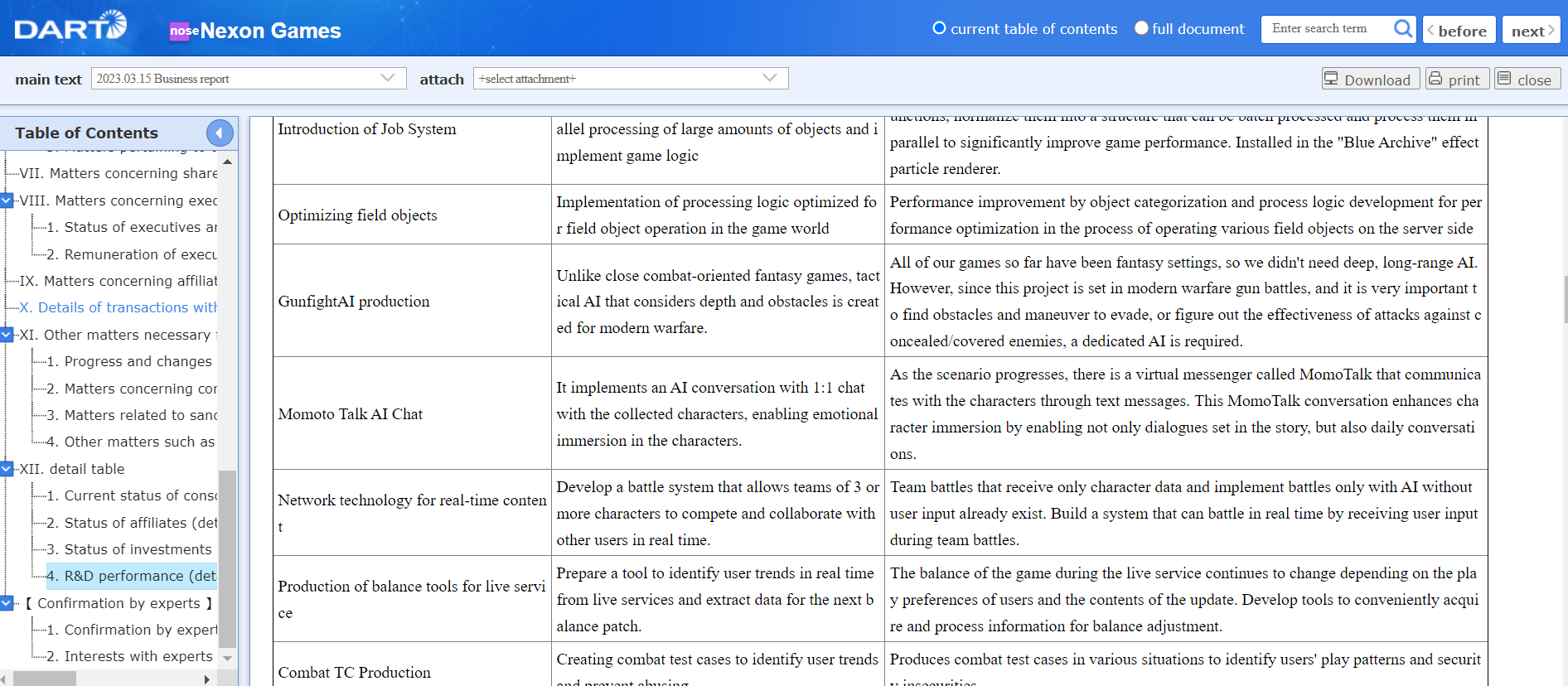Screen dimensions: 1568x686
Task: Collapse XI. Other matters necessary node
Action: (x=7, y=335)
